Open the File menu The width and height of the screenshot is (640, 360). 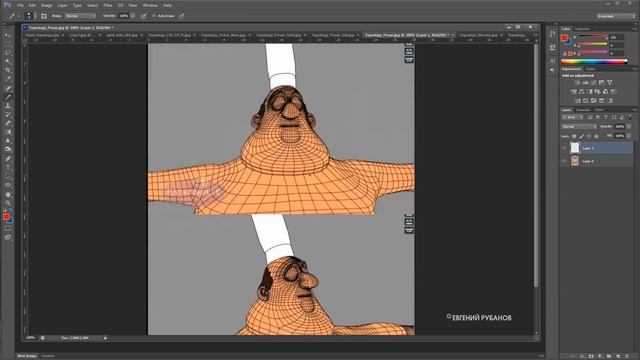(20, 5)
